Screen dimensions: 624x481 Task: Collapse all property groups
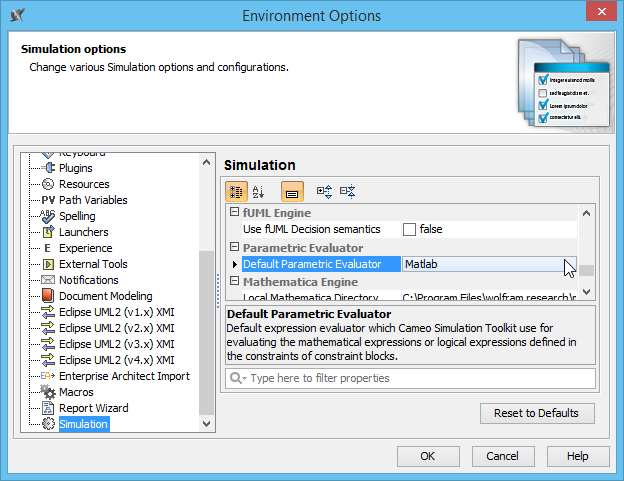point(347,191)
